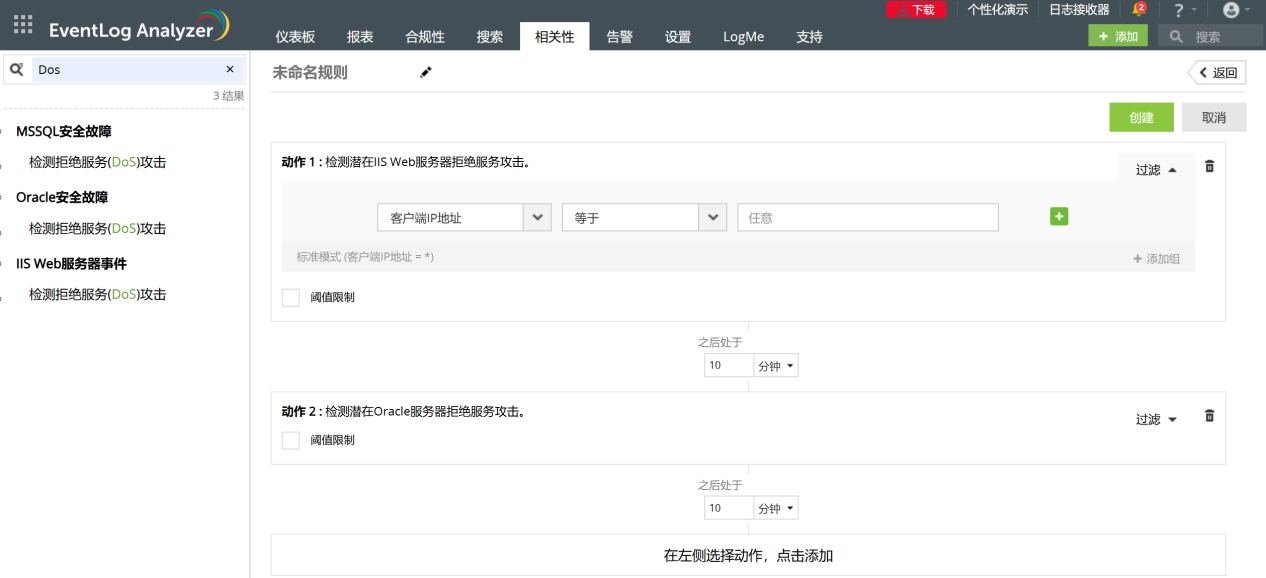Enable threshold limit checkbox for Action 1
Viewport: 1266px width, 578px height.
pyautogui.click(x=291, y=297)
